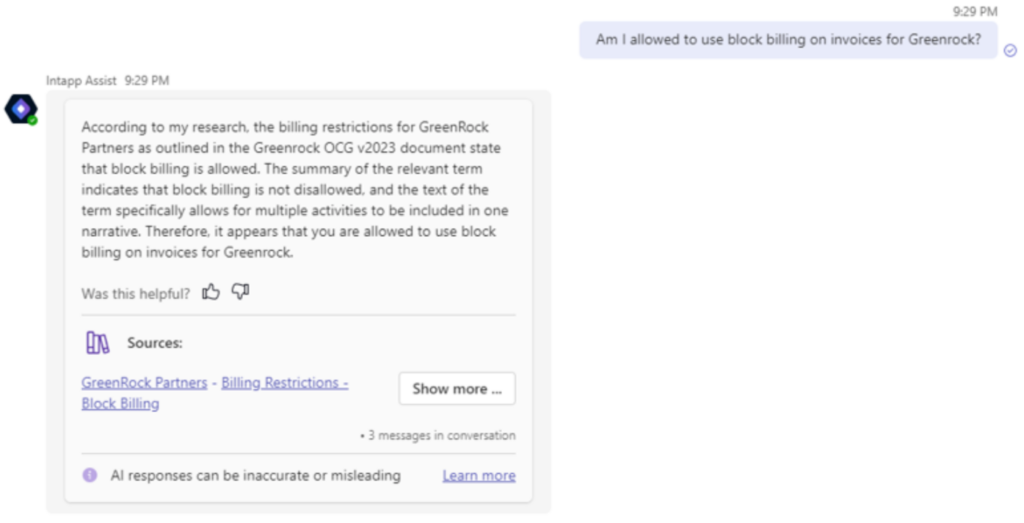Click the purple info icon by AI disclaimer
Screen dimensions: 1024x523
(x=90, y=475)
